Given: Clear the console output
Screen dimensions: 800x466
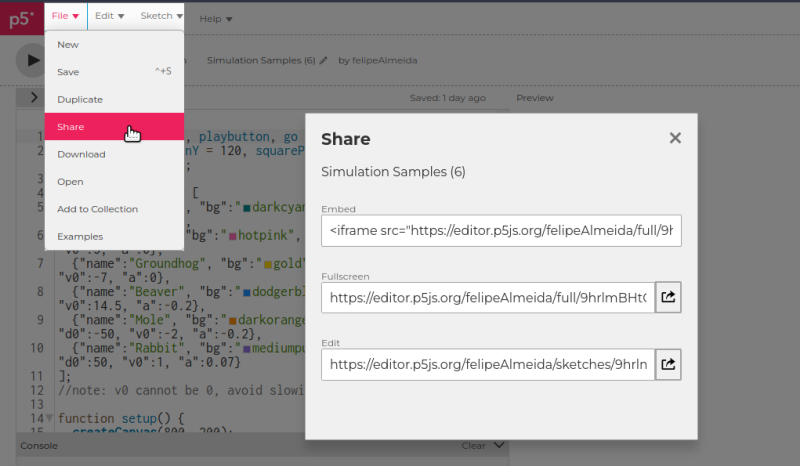Looking at the screenshot, I should coord(473,446).
